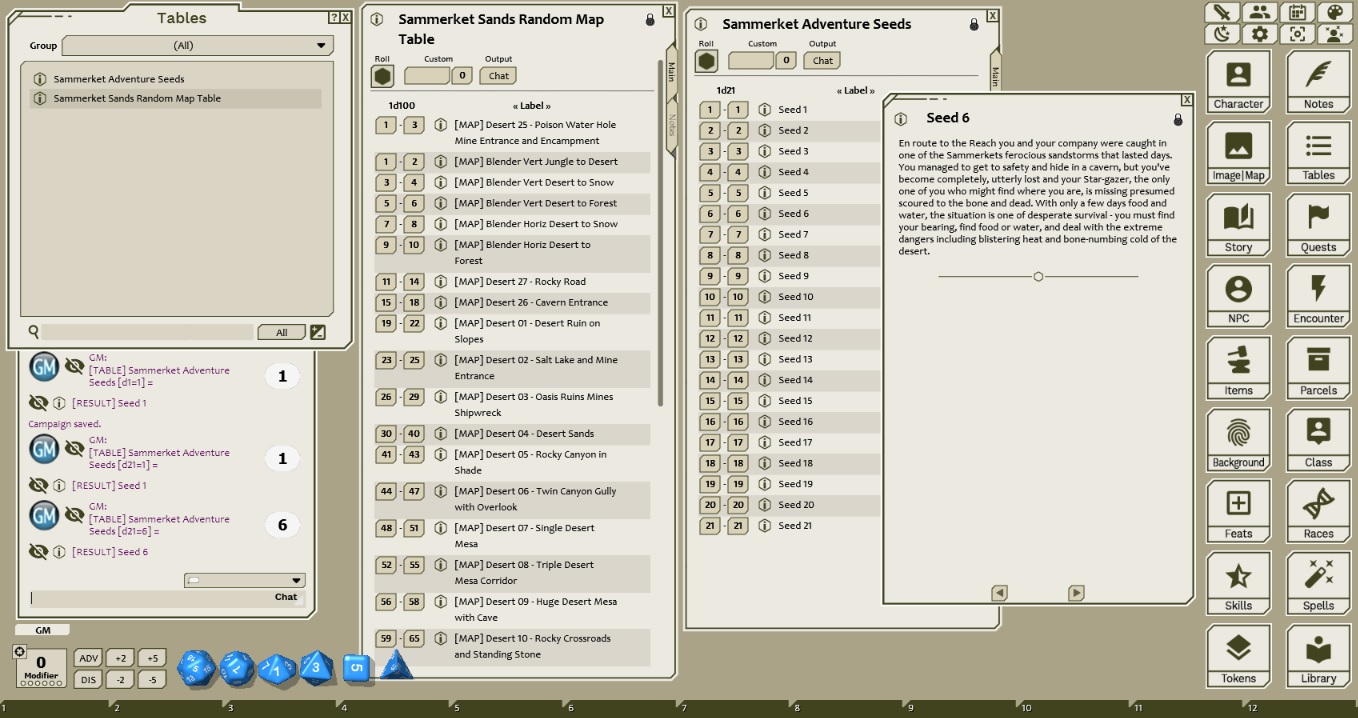Open the Library sidebar icon
Screen dimensions: 1358x718
[x=1318, y=655]
